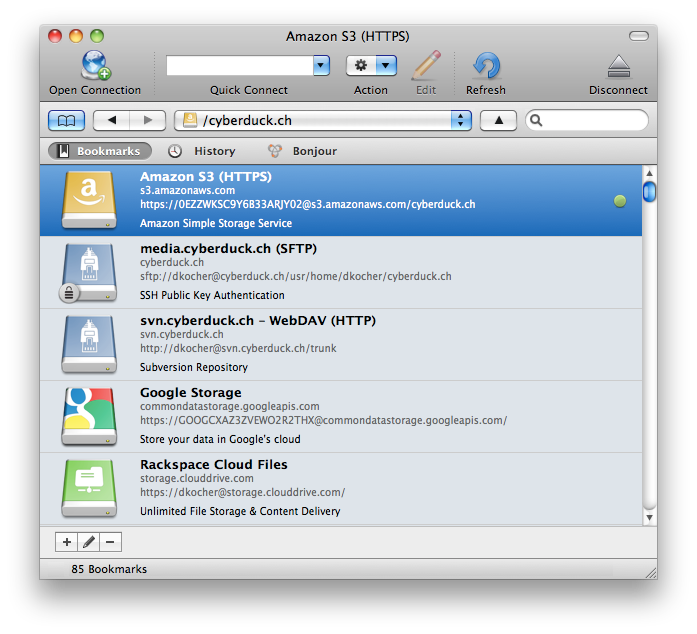This screenshot has height=634, width=697.
Task: Toggle the bookmarks book view button
Action: [66, 120]
